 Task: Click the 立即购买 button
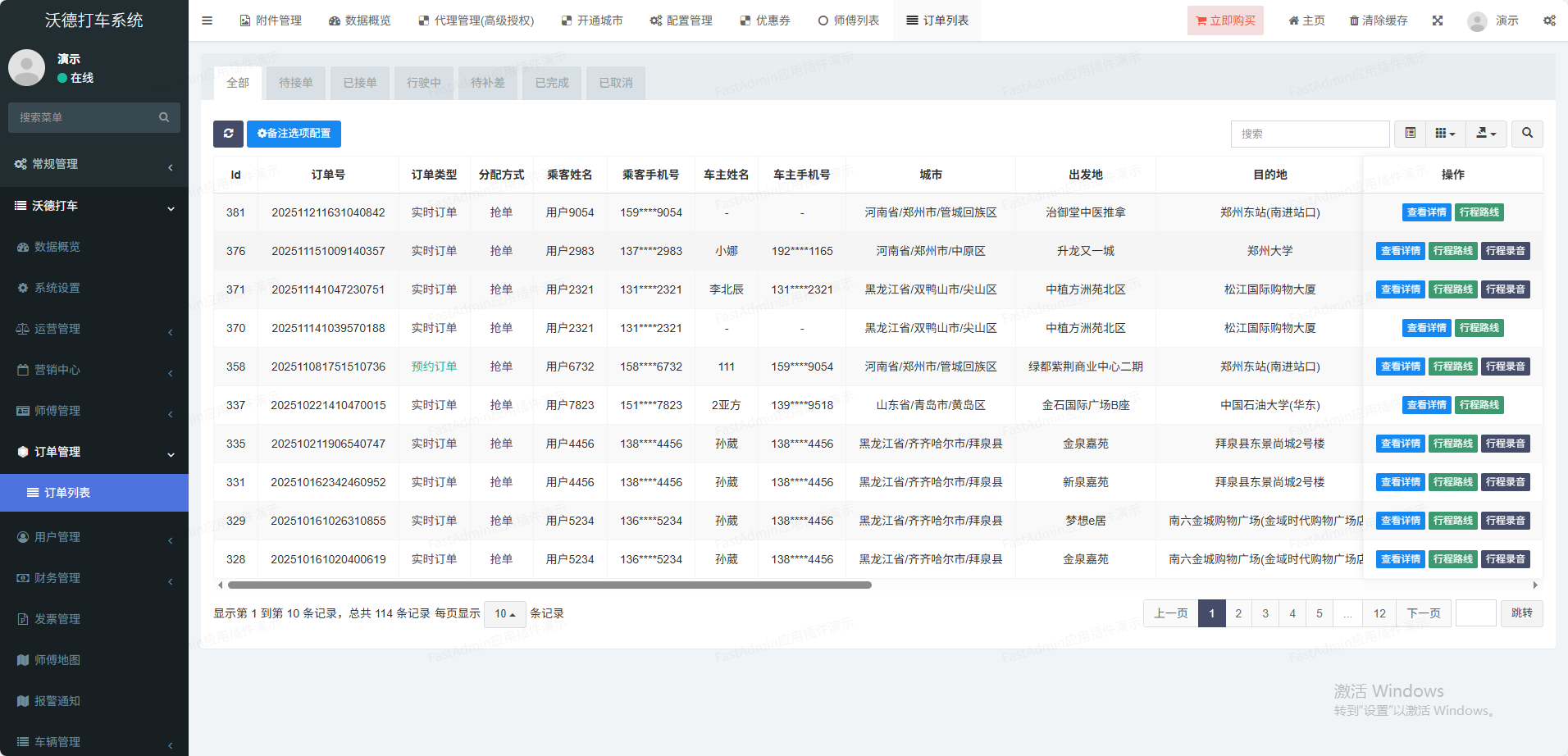1225,20
